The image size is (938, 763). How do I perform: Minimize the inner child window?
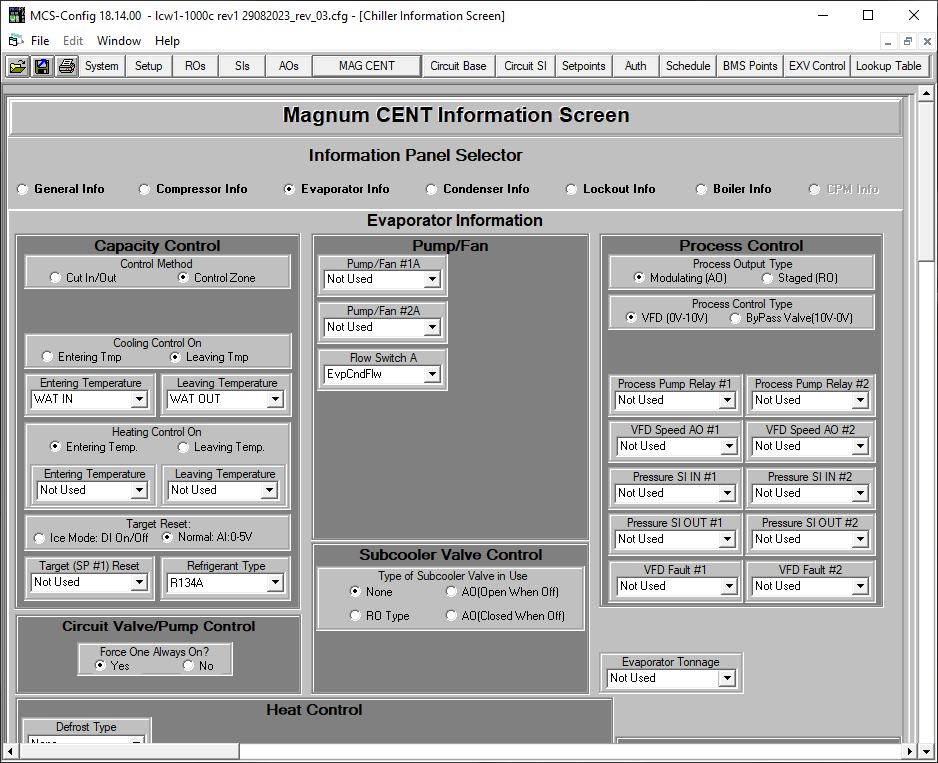tap(889, 41)
